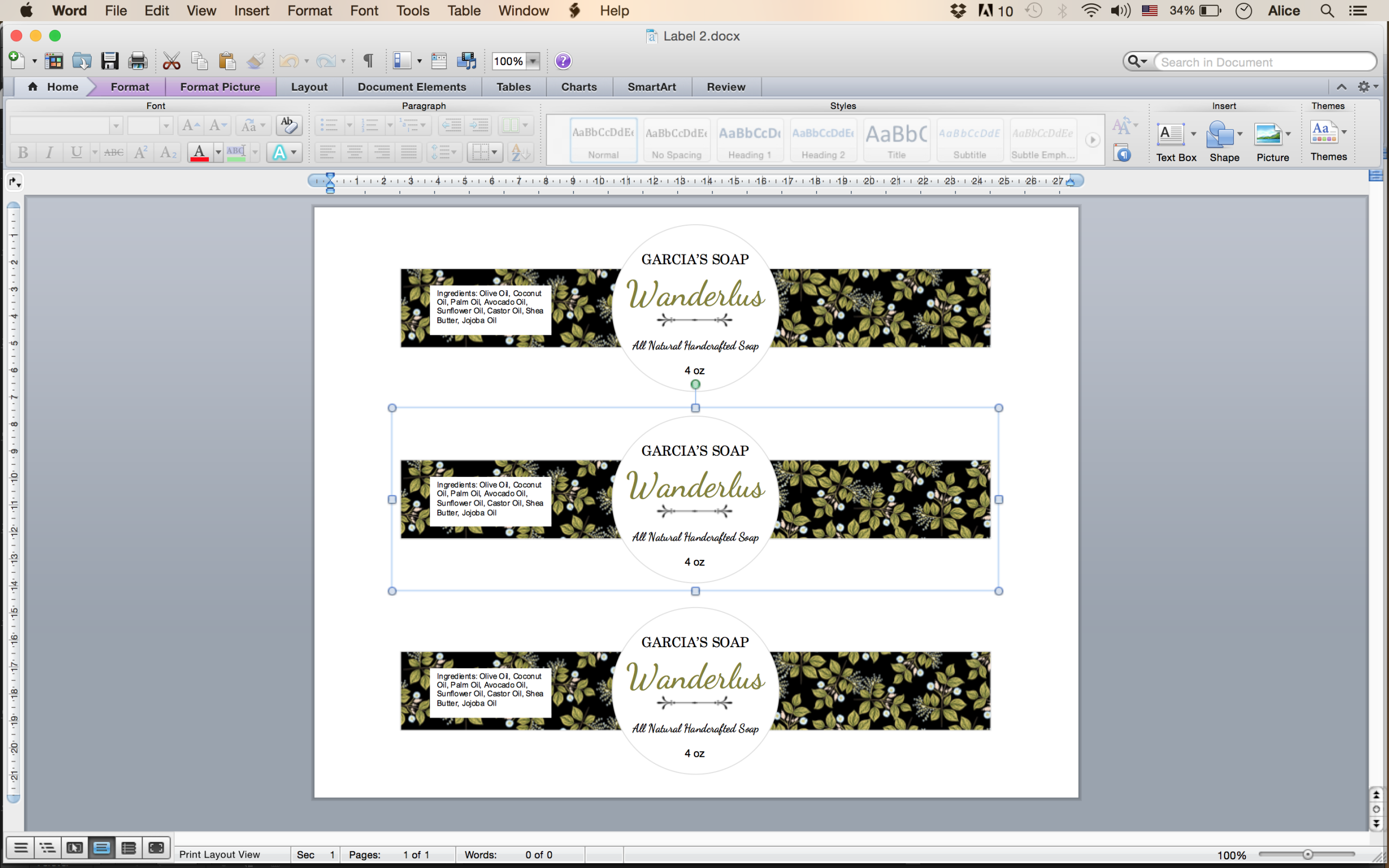Switch to the Format Picture tab
The height and width of the screenshot is (868, 1389).
coord(220,87)
